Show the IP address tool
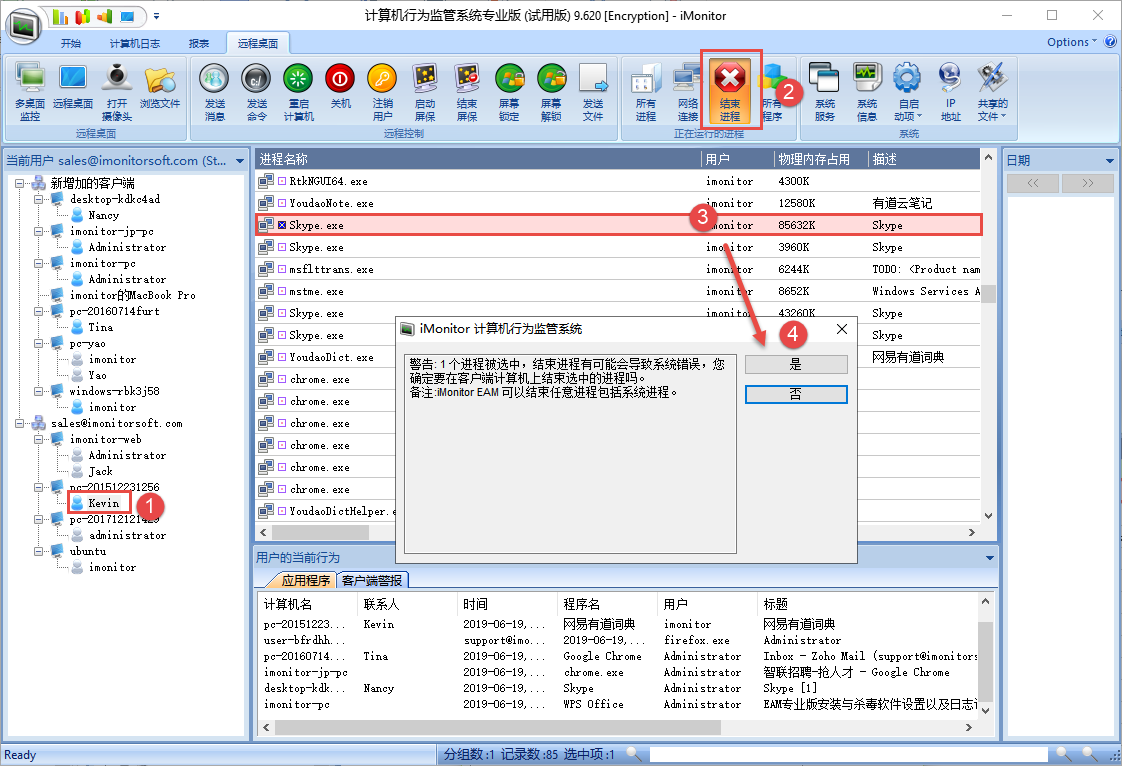The width and height of the screenshot is (1122, 766). (x=950, y=92)
